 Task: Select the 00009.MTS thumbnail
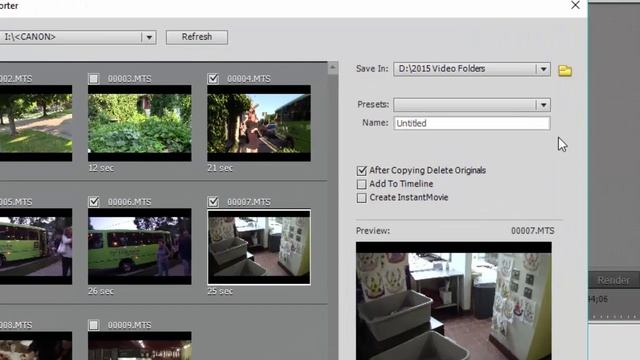tap(140, 346)
